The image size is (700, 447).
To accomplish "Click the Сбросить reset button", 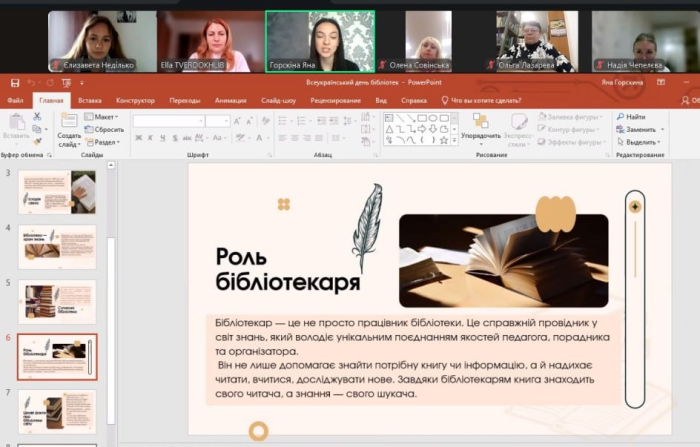I will [x=106, y=129].
